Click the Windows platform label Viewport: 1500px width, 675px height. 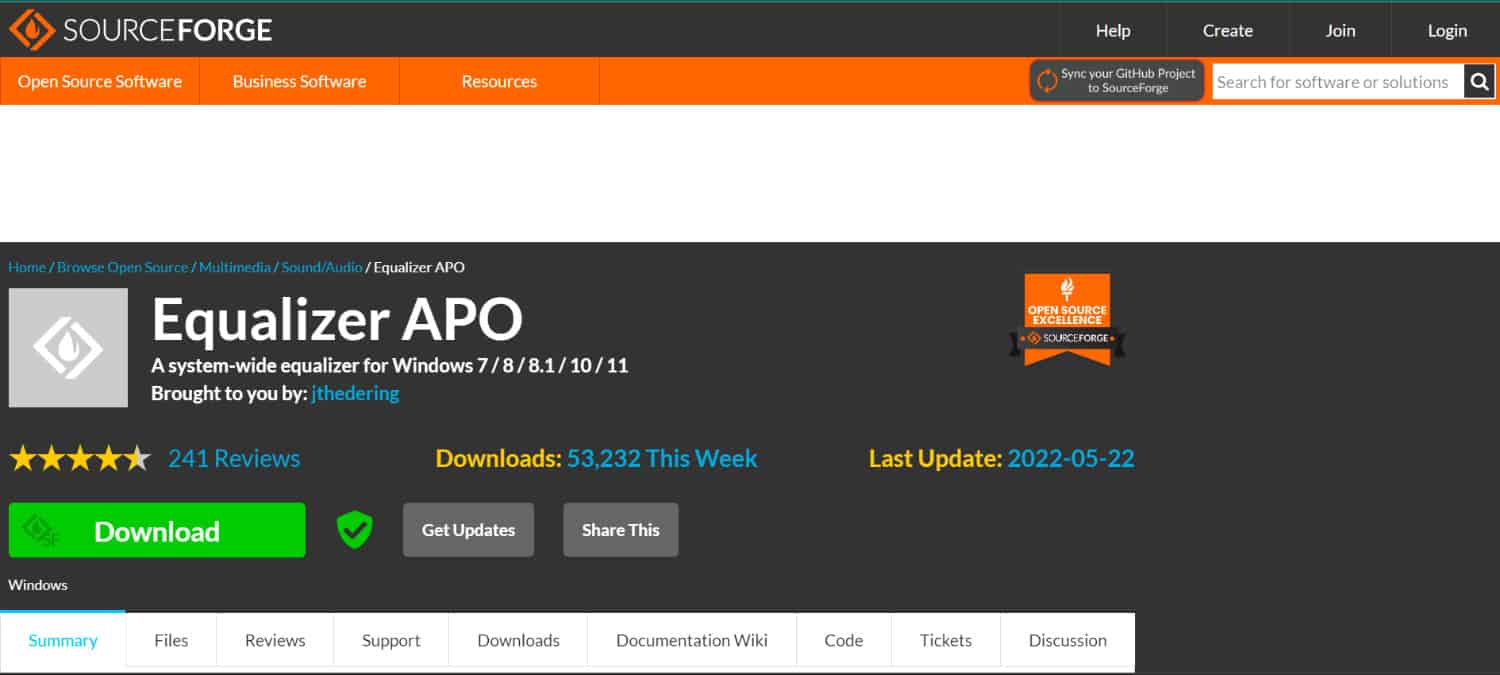pyautogui.click(x=38, y=585)
